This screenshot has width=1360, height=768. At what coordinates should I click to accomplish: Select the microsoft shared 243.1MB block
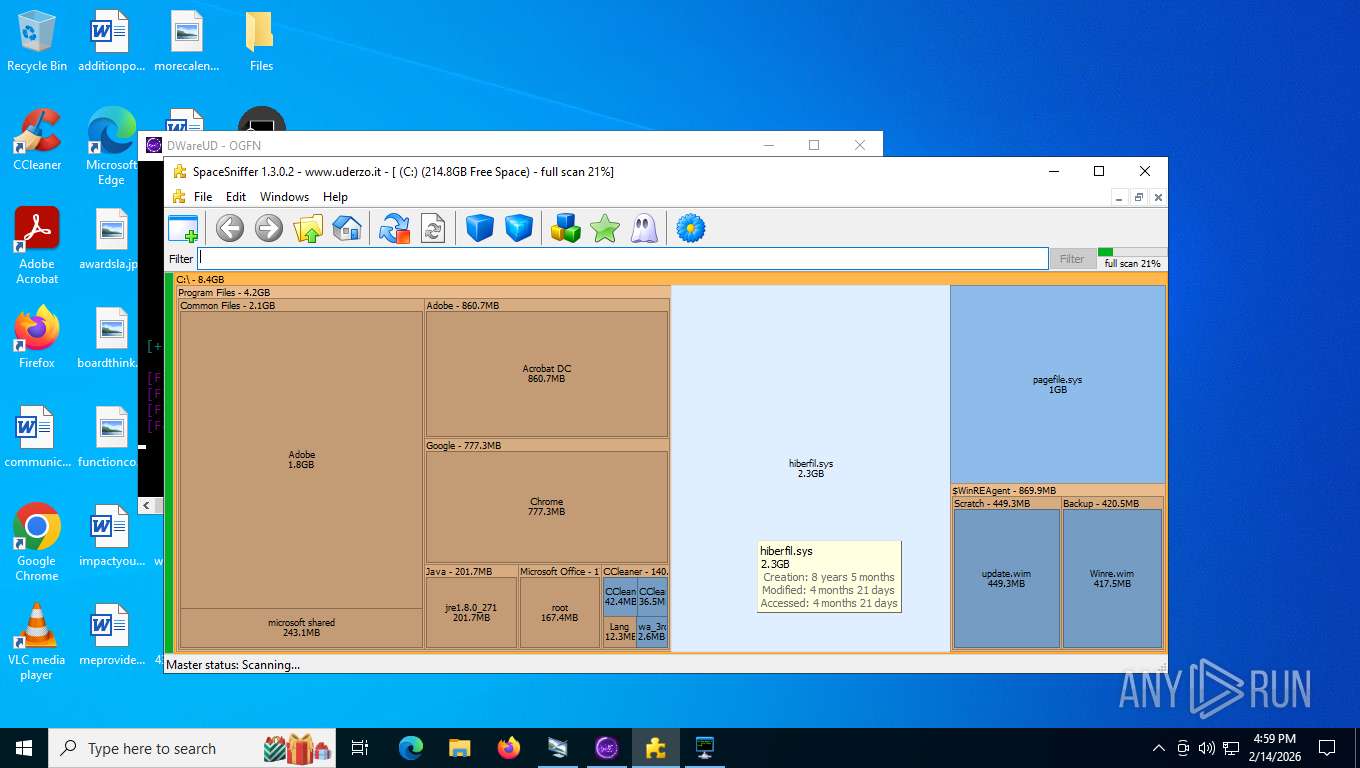click(301, 628)
